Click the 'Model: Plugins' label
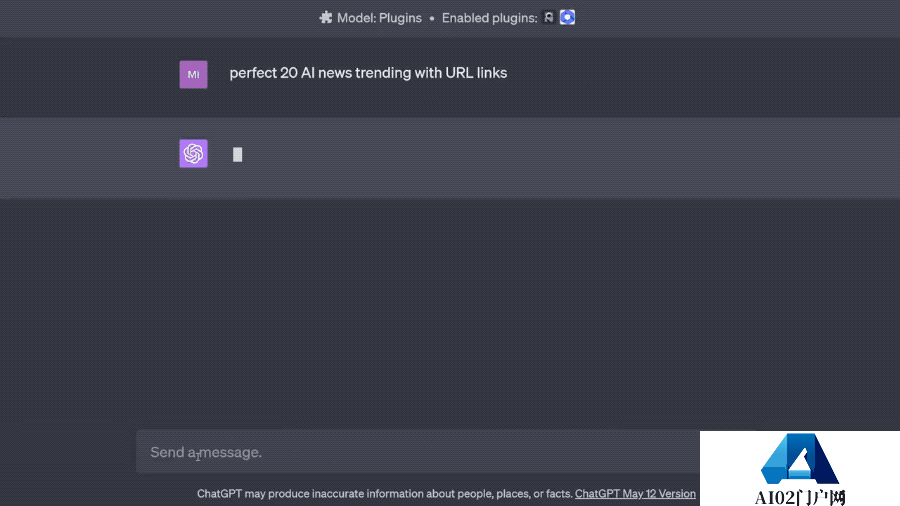The image size is (900, 506). [378, 17]
